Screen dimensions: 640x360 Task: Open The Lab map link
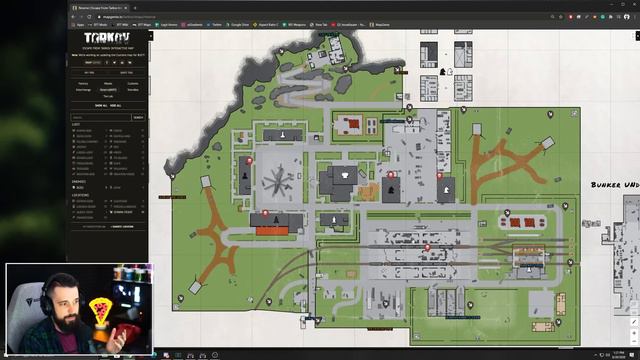pos(108,96)
